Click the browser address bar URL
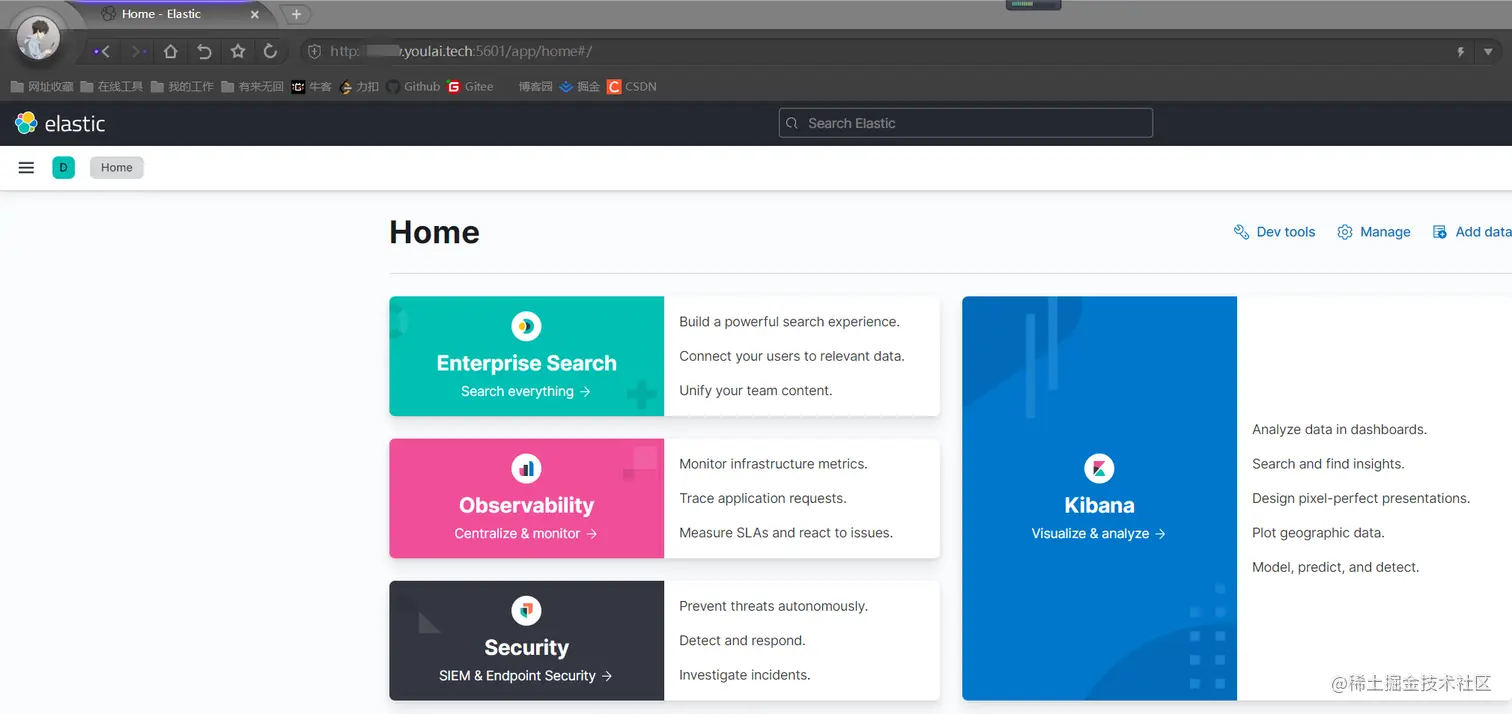The height and width of the screenshot is (714, 1512). [x=461, y=51]
